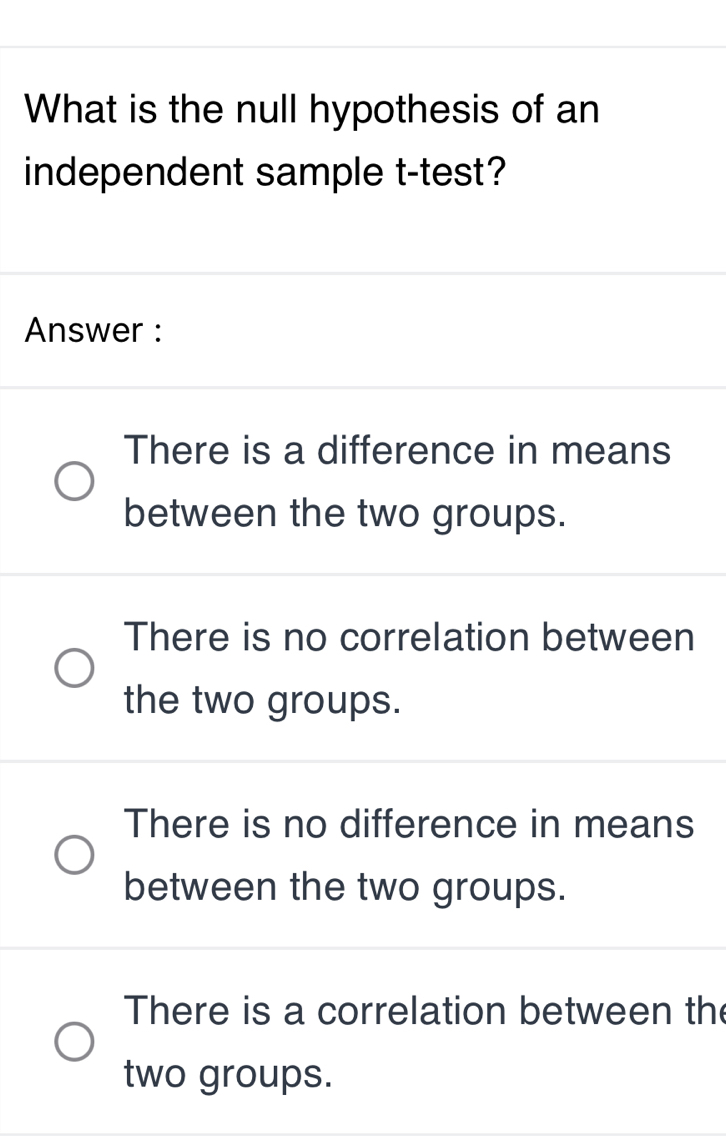Click 'between the two groups.' under third option
Screen dimensions: 726x1141
(x=346, y=887)
